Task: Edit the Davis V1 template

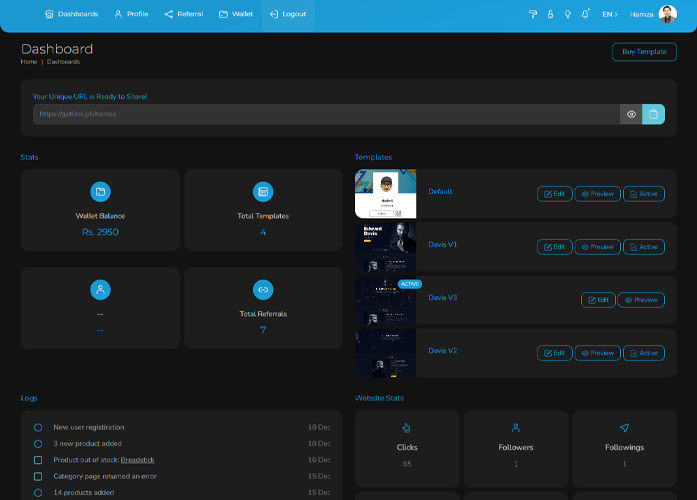Action: [554, 247]
